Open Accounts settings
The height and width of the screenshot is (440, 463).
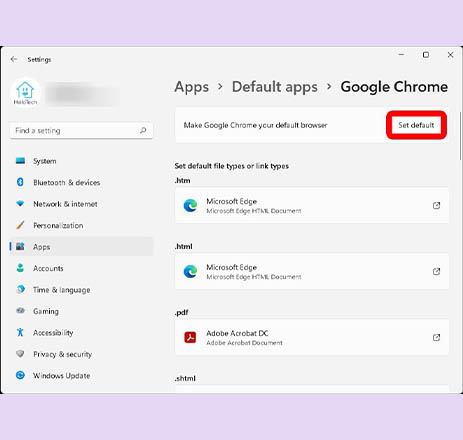[82, 268]
